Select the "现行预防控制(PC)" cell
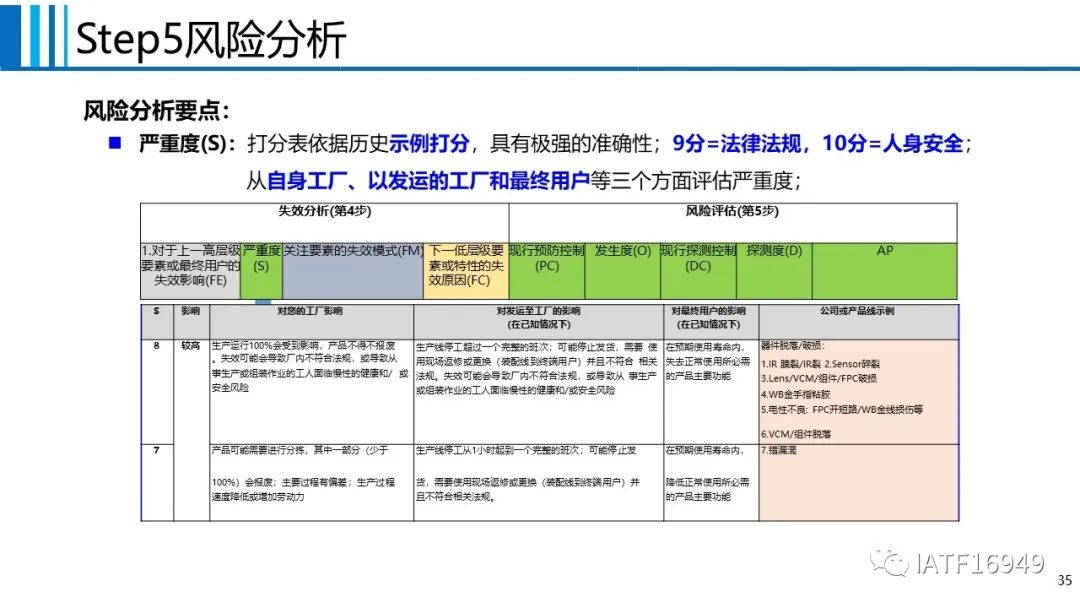This screenshot has width=1080, height=608. (x=547, y=271)
